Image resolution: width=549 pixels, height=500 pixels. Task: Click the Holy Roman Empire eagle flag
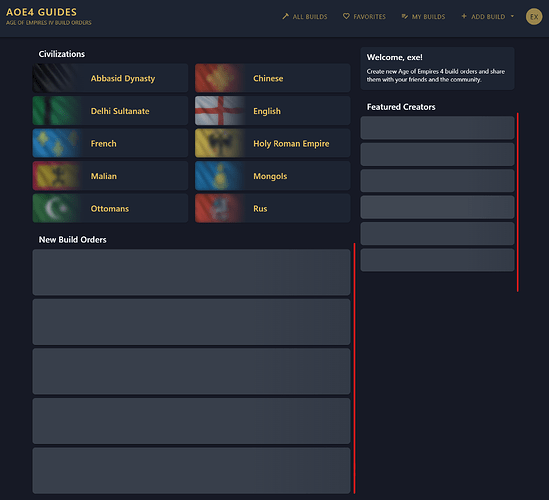(220, 143)
